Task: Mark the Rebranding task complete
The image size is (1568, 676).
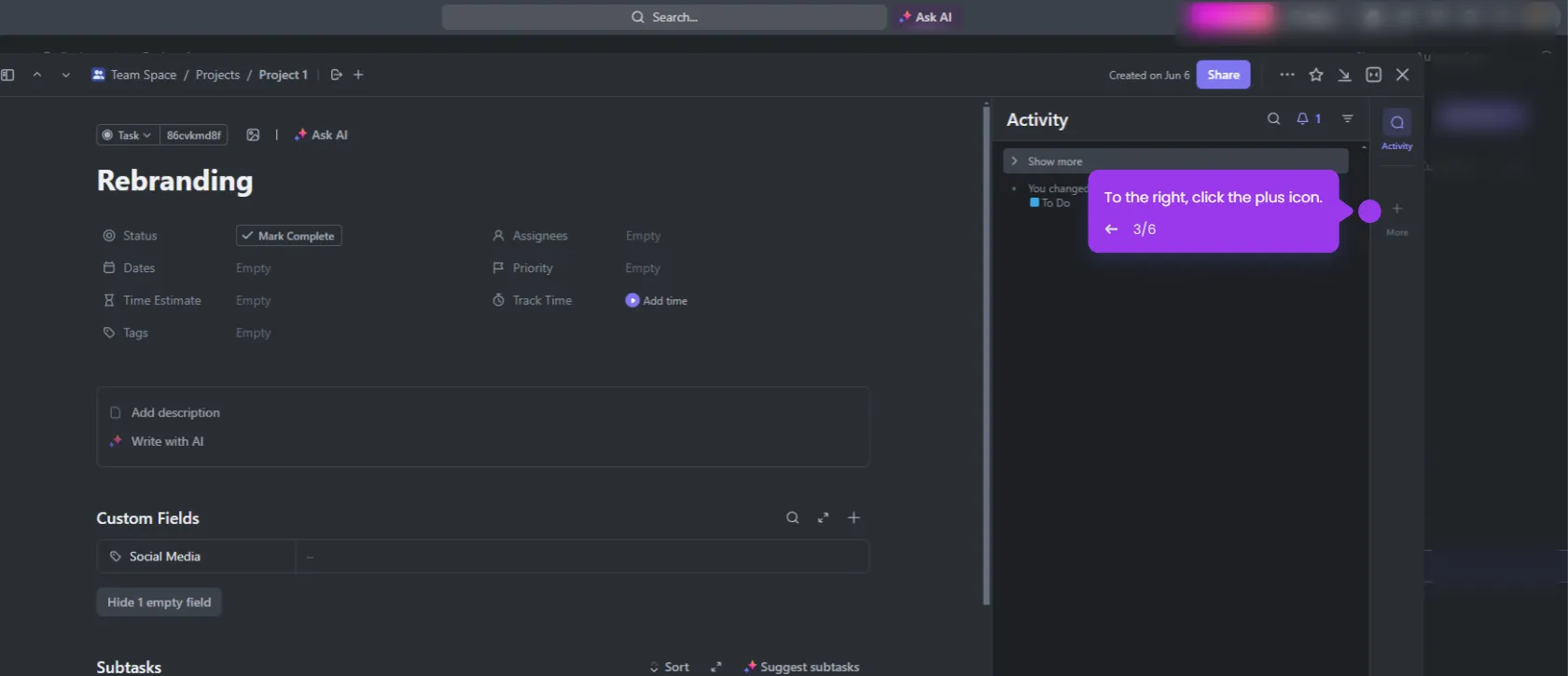Action: (x=288, y=236)
